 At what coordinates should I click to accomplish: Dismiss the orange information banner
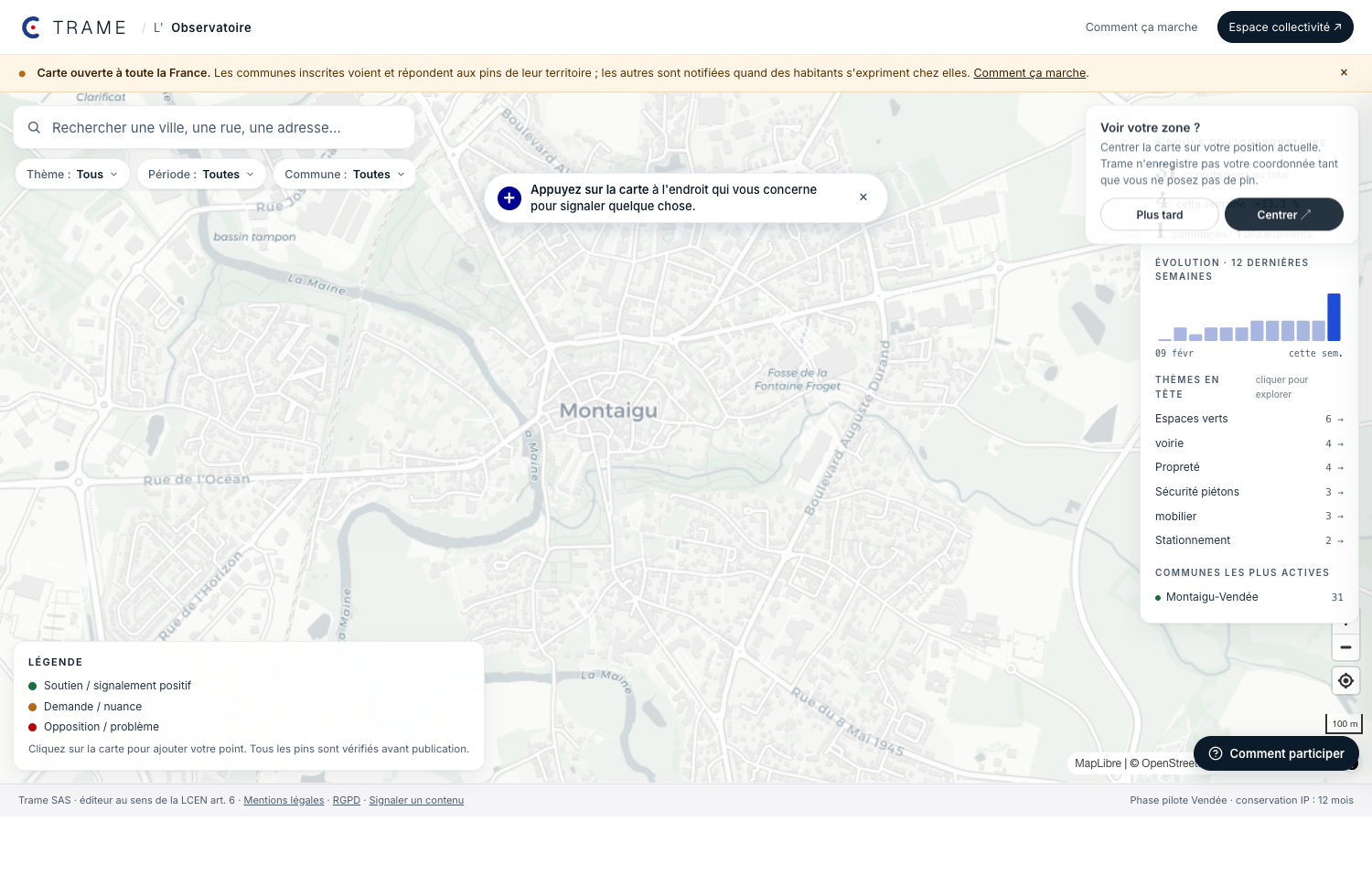[1344, 72]
